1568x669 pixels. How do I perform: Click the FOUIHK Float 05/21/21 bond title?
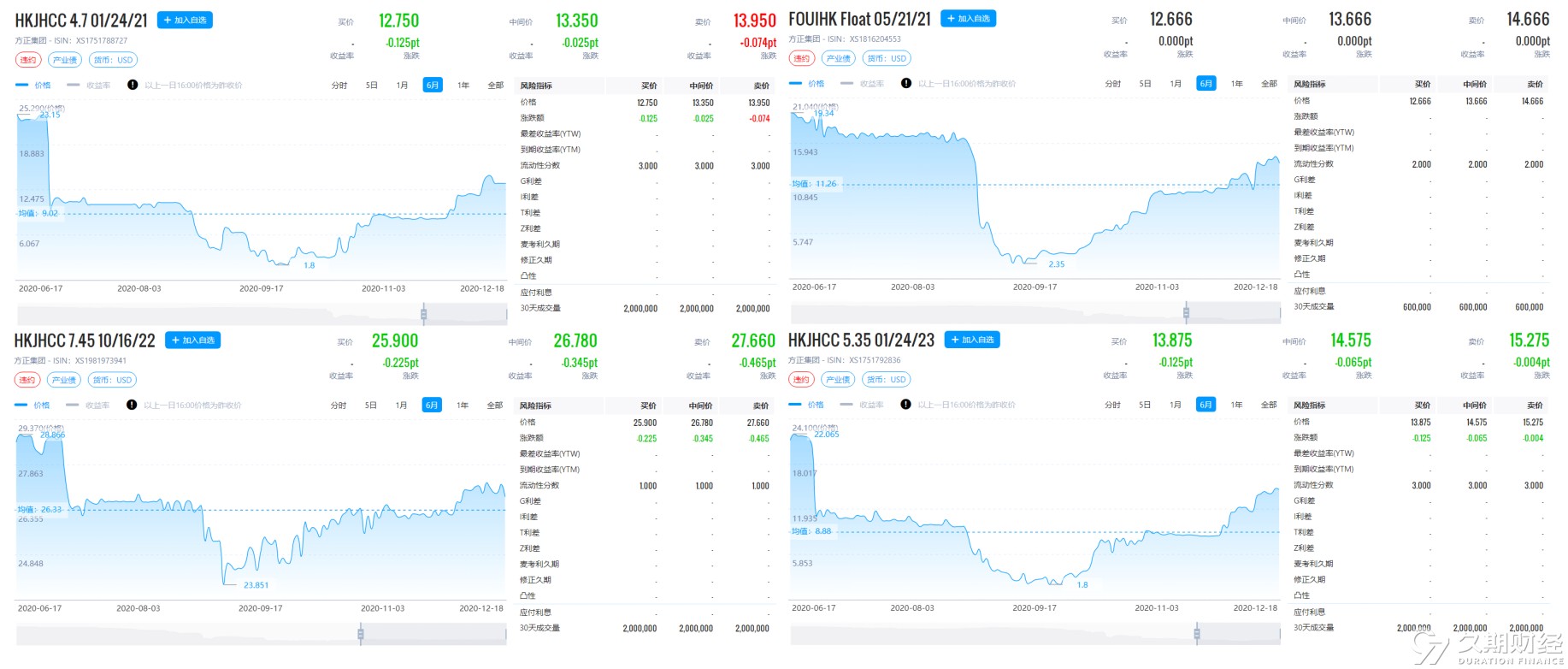(x=859, y=19)
